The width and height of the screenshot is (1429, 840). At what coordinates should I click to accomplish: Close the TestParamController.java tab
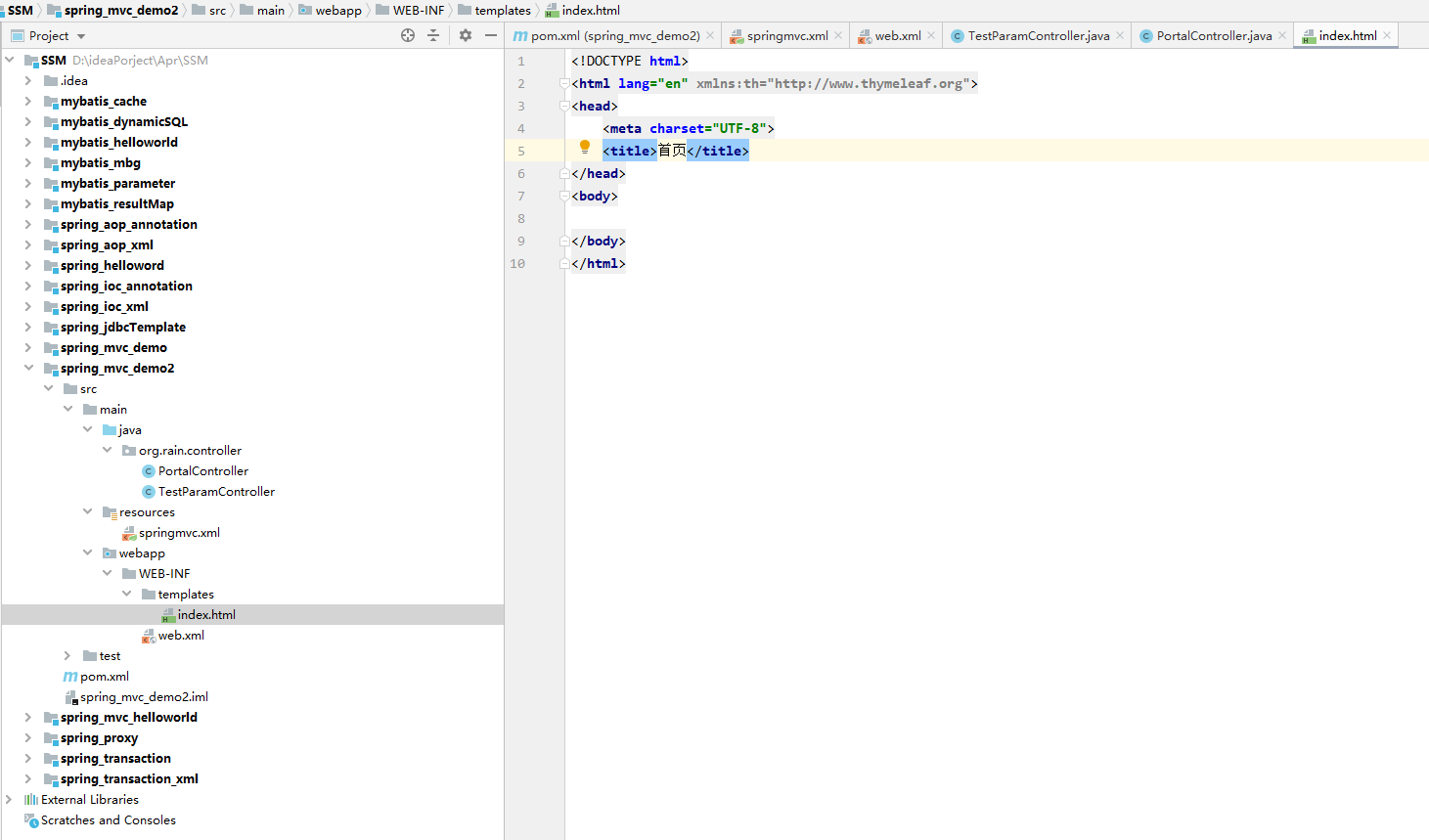tap(1120, 35)
